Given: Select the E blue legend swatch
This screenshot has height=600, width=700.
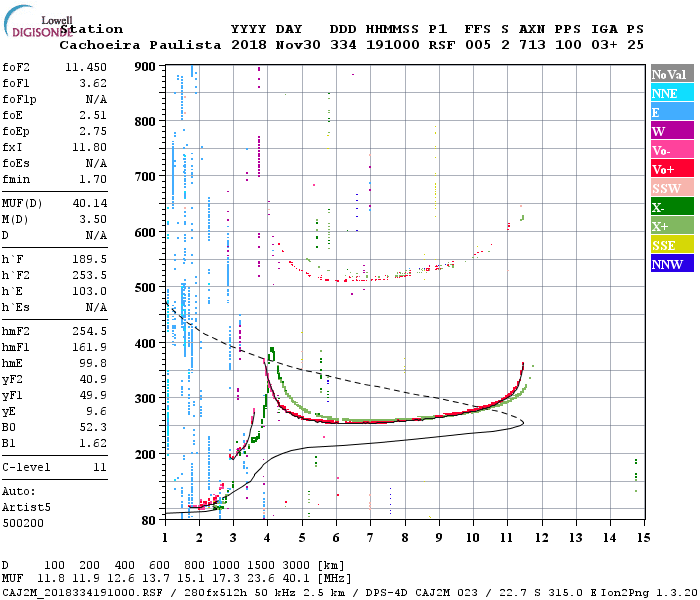Looking at the screenshot, I should tap(672, 112).
